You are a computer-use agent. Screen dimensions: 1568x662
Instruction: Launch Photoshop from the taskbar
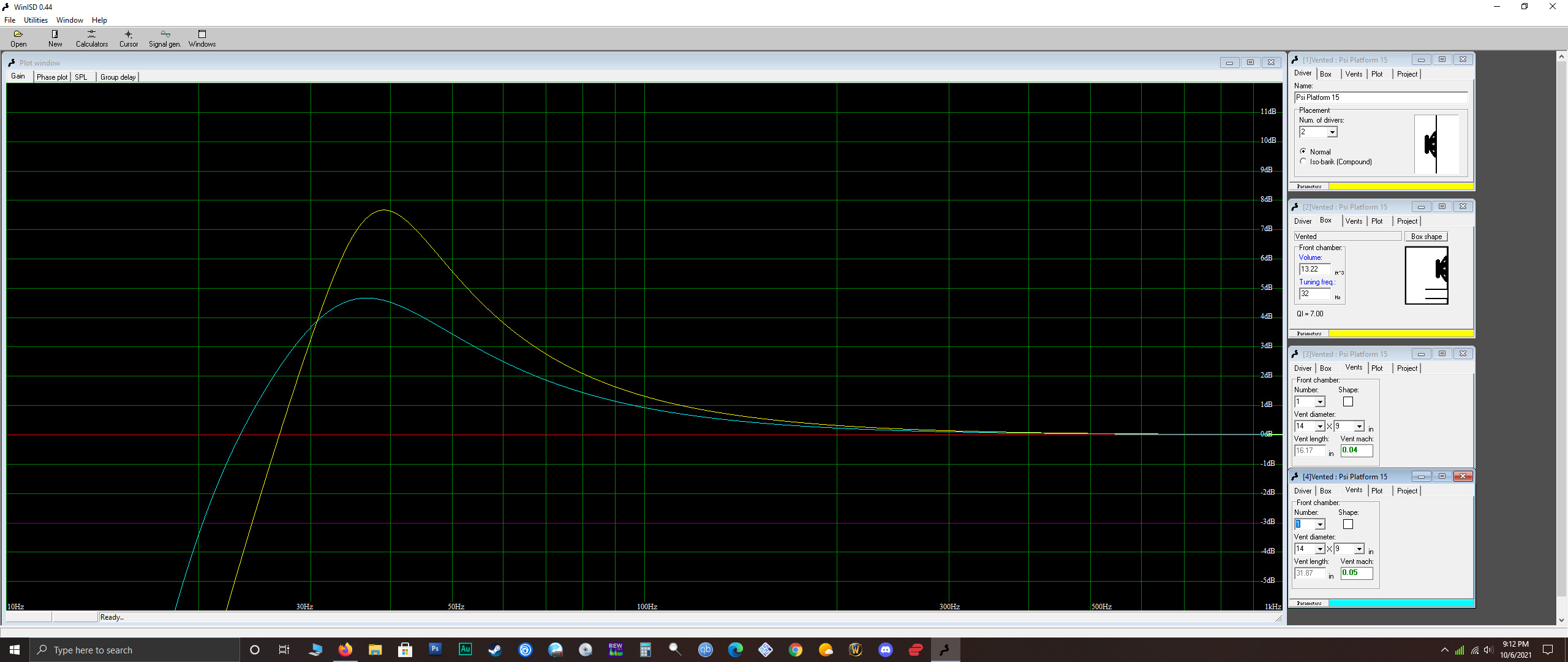(435, 649)
